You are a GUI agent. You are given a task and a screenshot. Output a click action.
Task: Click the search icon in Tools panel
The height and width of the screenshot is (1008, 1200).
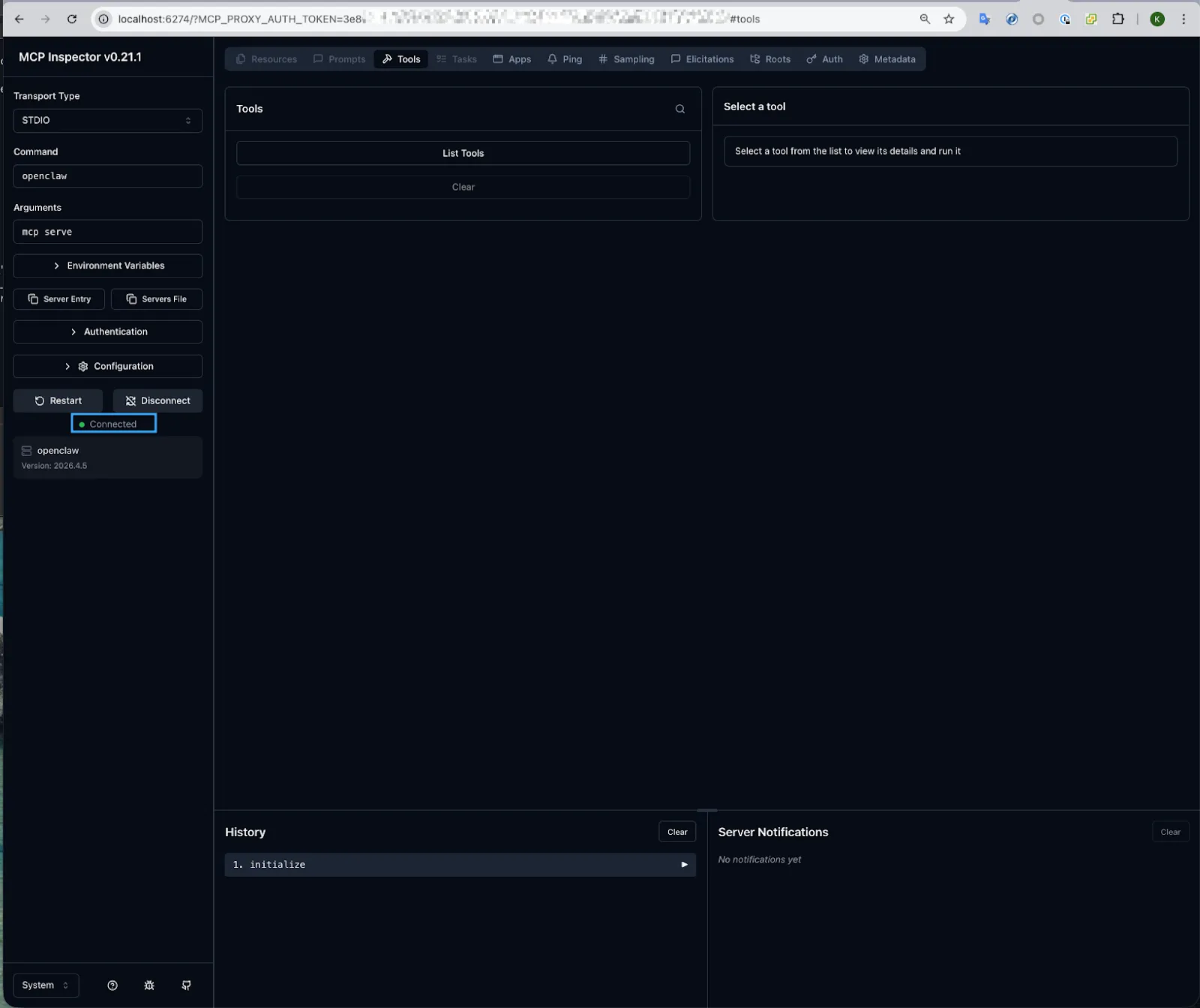[x=679, y=109]
